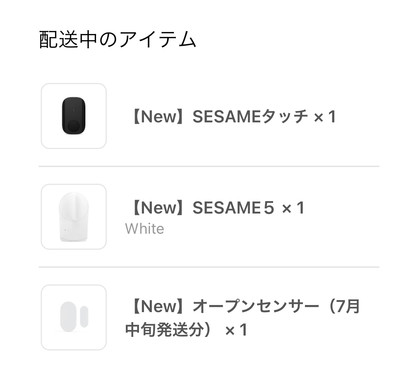Open the Open Sensor product image
This screenshot has height=382, width=418.
[74, 317]
